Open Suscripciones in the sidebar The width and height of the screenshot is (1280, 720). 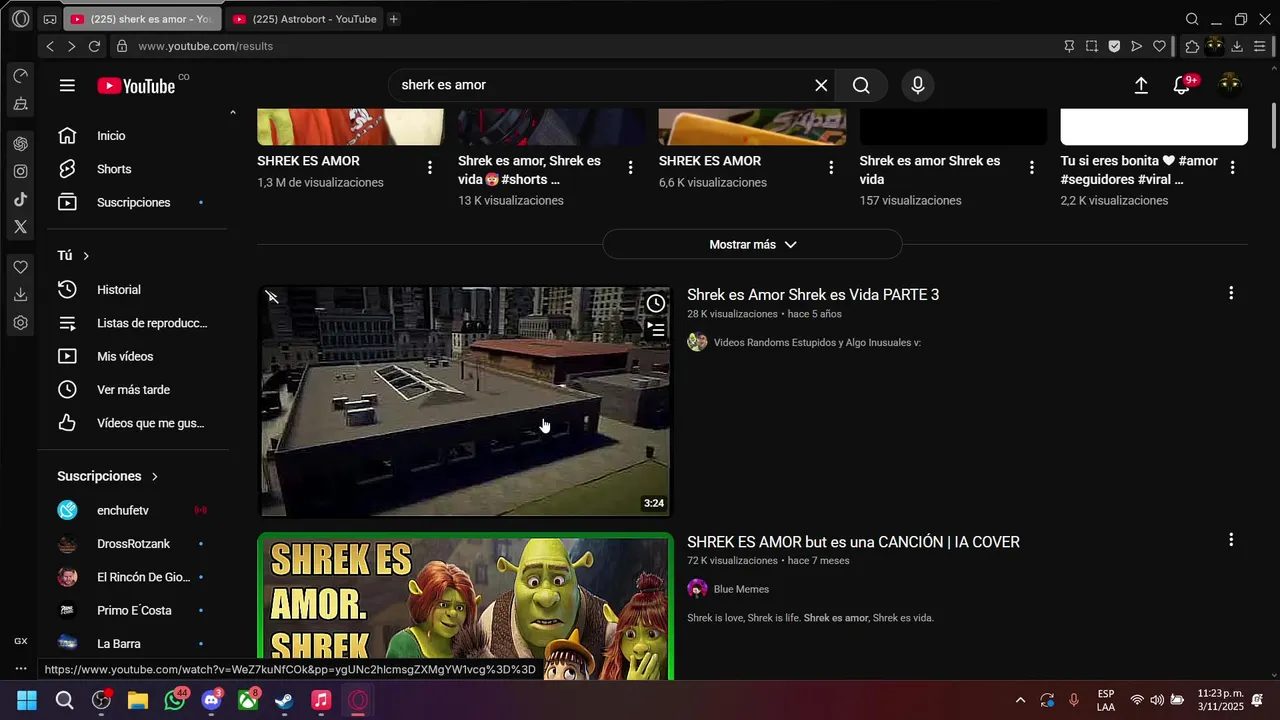[x=135, y=202]
